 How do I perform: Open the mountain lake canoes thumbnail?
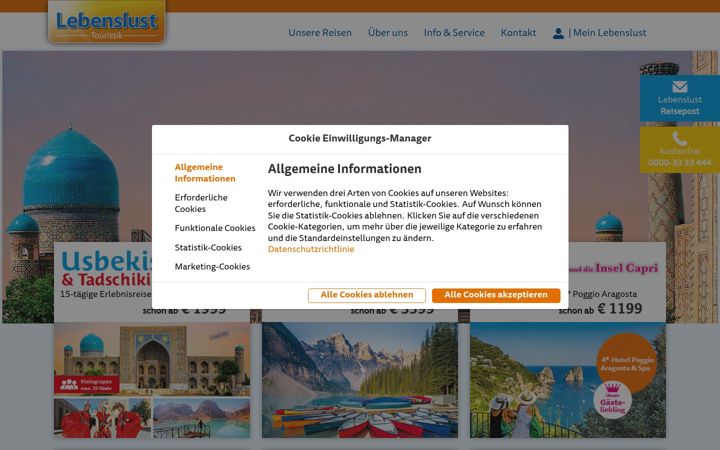point(360,380)
